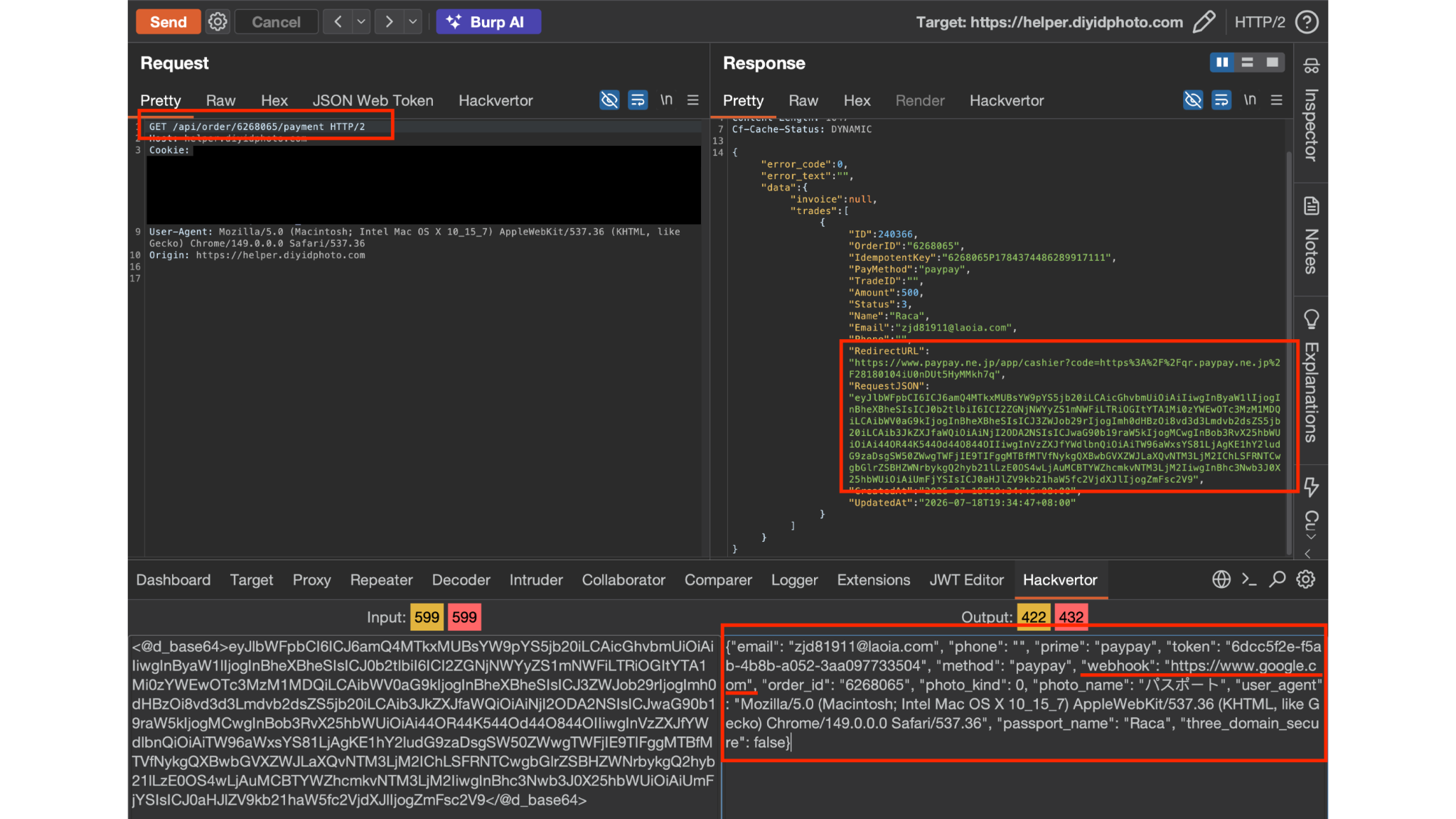Click into the Hackvertor Output text area
The height and width of the screenshot is (819, 1456).
click(1024, 727)
